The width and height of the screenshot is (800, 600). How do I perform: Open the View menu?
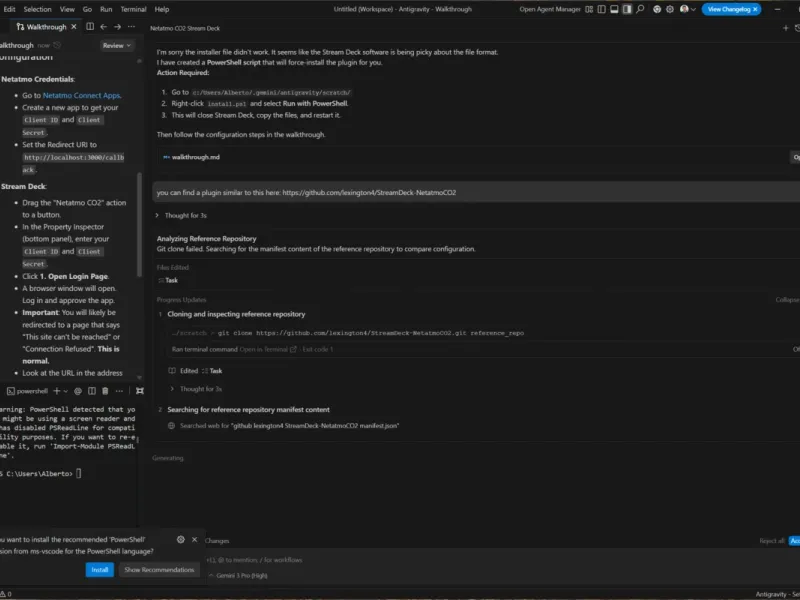click(x=67, y=9)
